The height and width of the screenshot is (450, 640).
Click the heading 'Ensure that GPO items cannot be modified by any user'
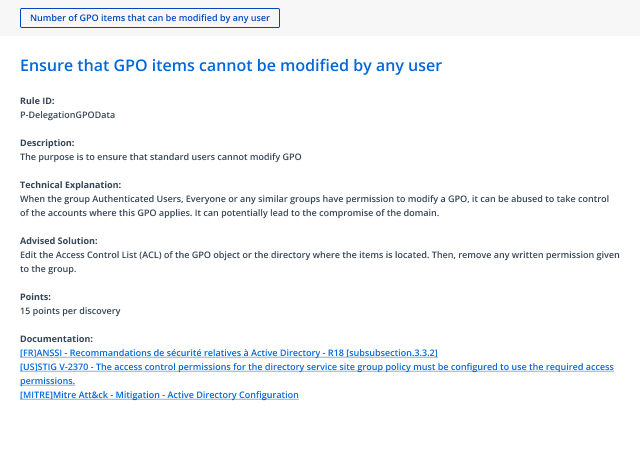231,65
